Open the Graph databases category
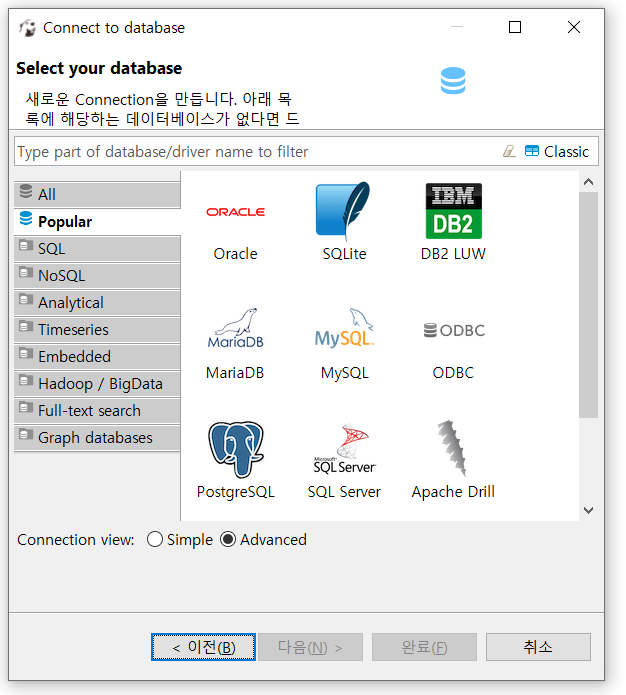 point(97,438)
